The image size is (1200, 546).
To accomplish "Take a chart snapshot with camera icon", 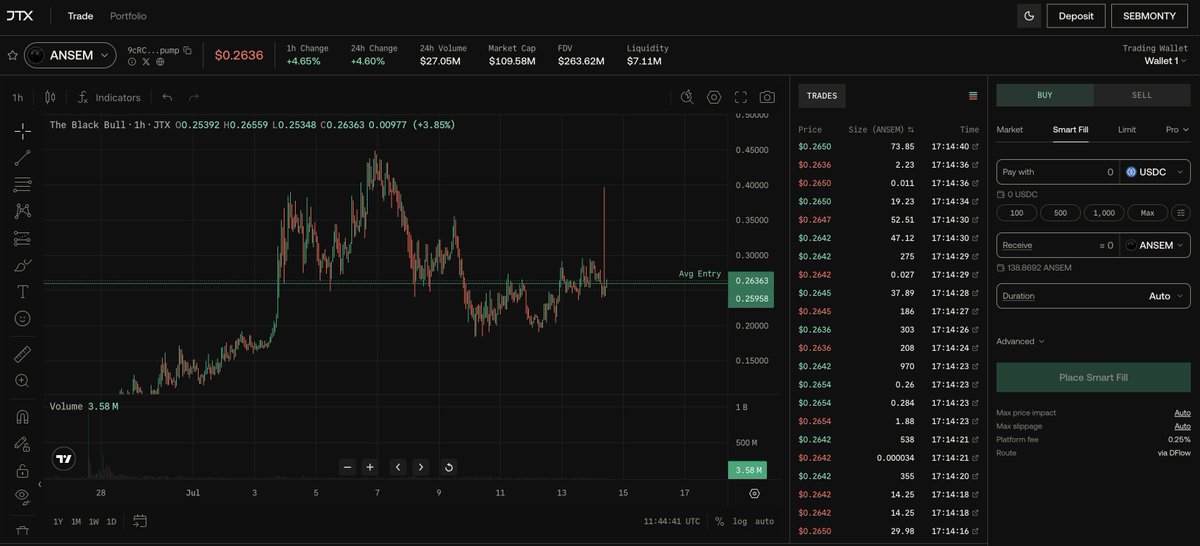I will click(767, 97).
